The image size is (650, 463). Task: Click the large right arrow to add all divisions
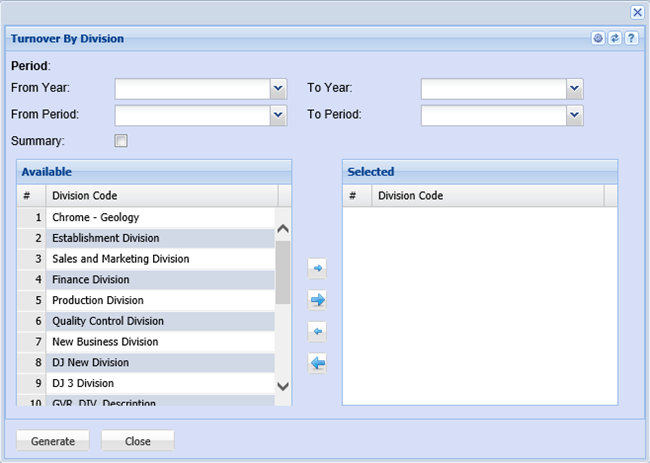tap(318, 299)
